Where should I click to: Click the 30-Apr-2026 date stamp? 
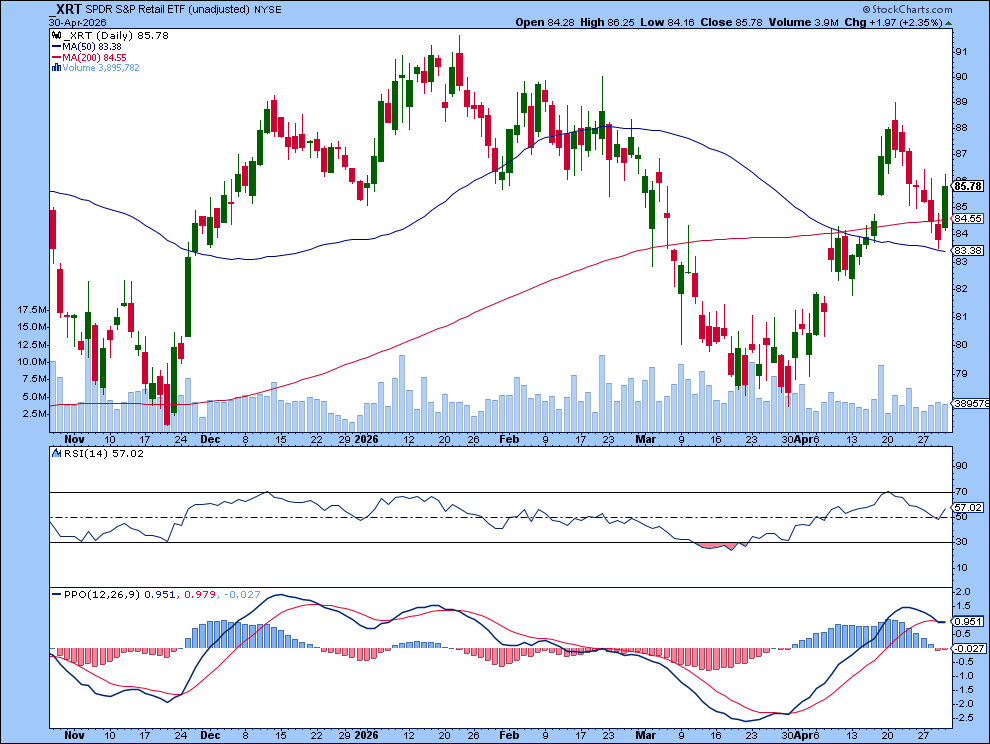pyautogui.click(x=77, y=22)
